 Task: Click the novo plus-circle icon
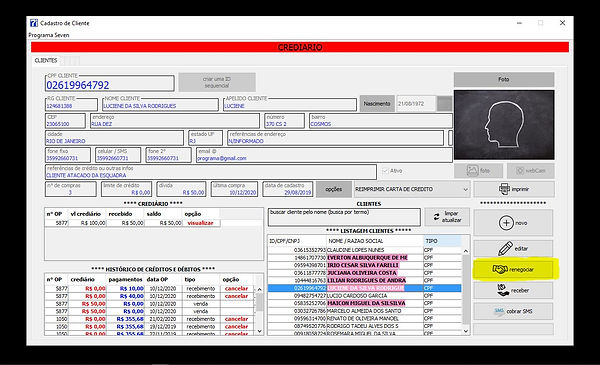506,223
